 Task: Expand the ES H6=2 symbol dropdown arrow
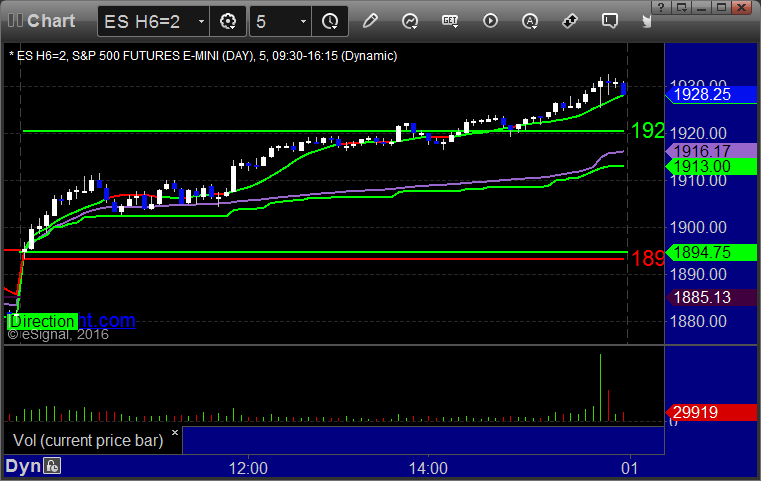201,21
